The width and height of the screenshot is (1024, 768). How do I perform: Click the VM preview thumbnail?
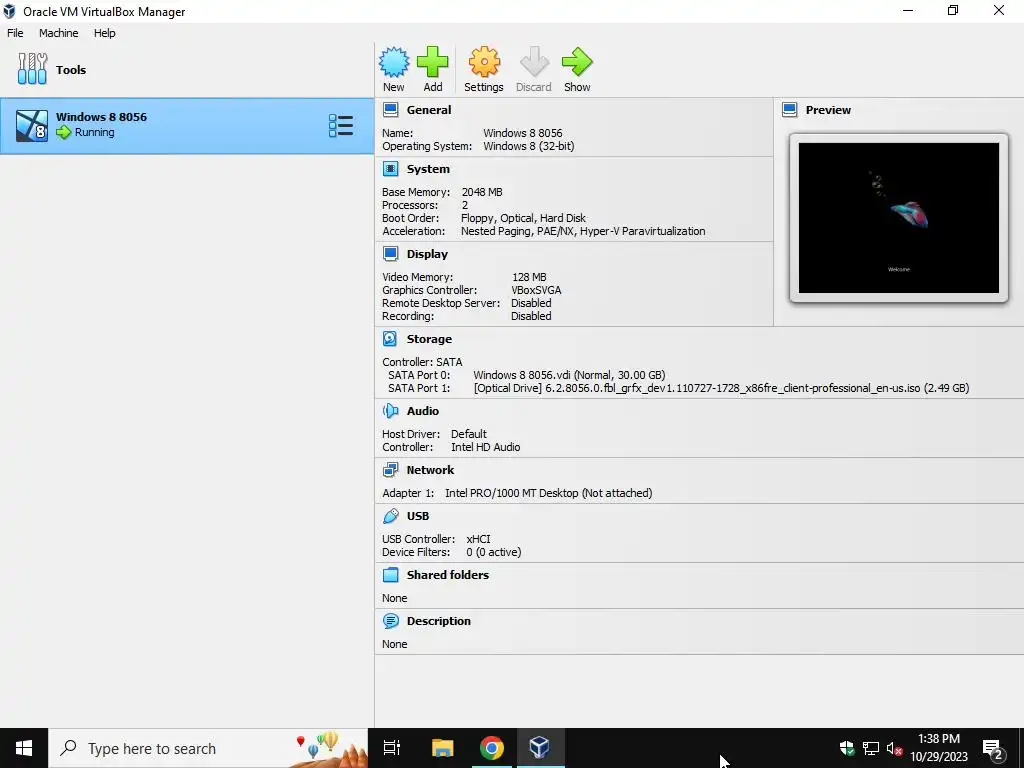[899, 218]
